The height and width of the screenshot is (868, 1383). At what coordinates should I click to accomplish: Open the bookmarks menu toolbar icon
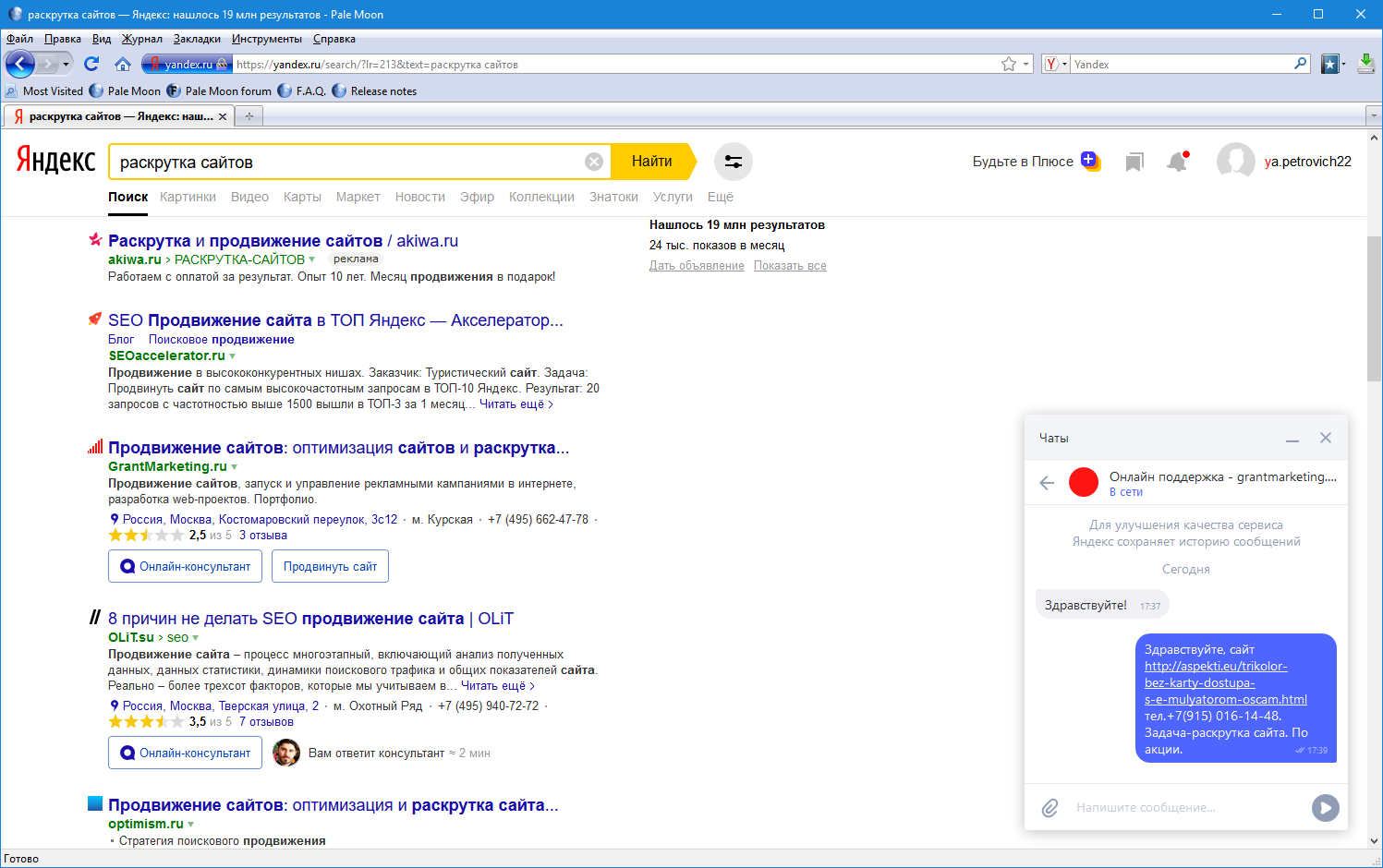tap(1330, 64)
